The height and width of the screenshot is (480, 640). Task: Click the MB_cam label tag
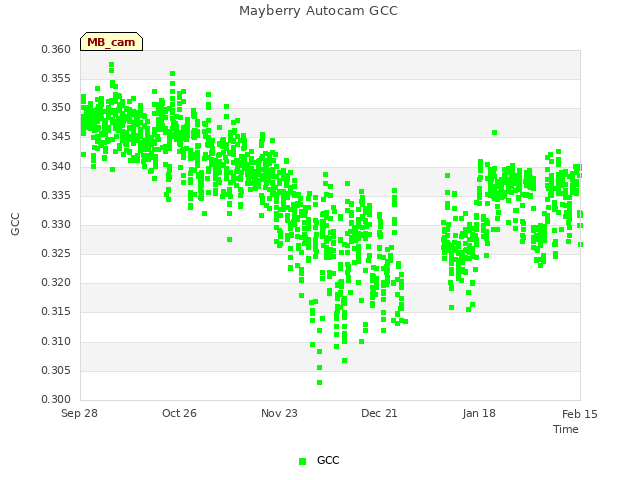[111, 42]
